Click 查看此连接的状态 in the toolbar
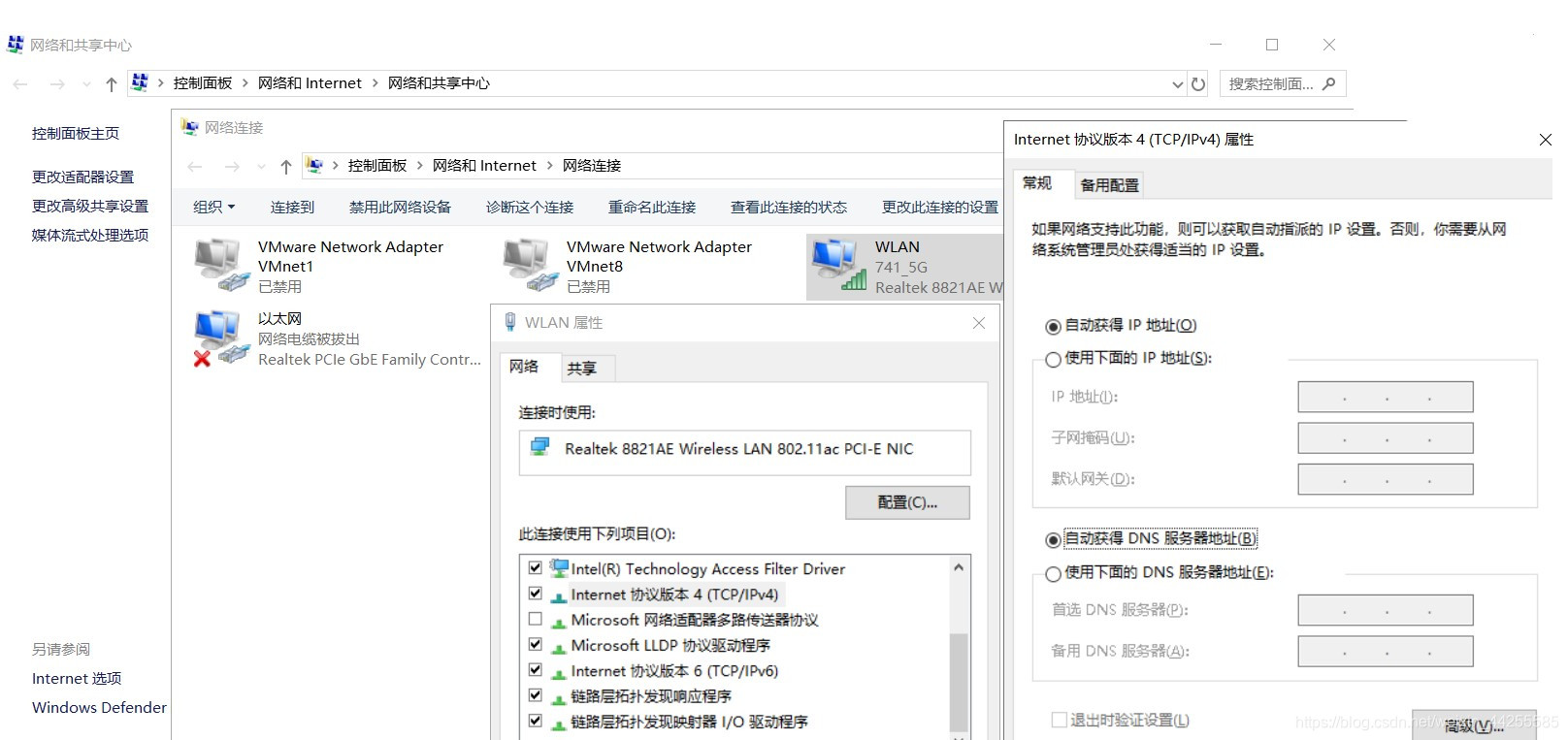 point(789,207)
